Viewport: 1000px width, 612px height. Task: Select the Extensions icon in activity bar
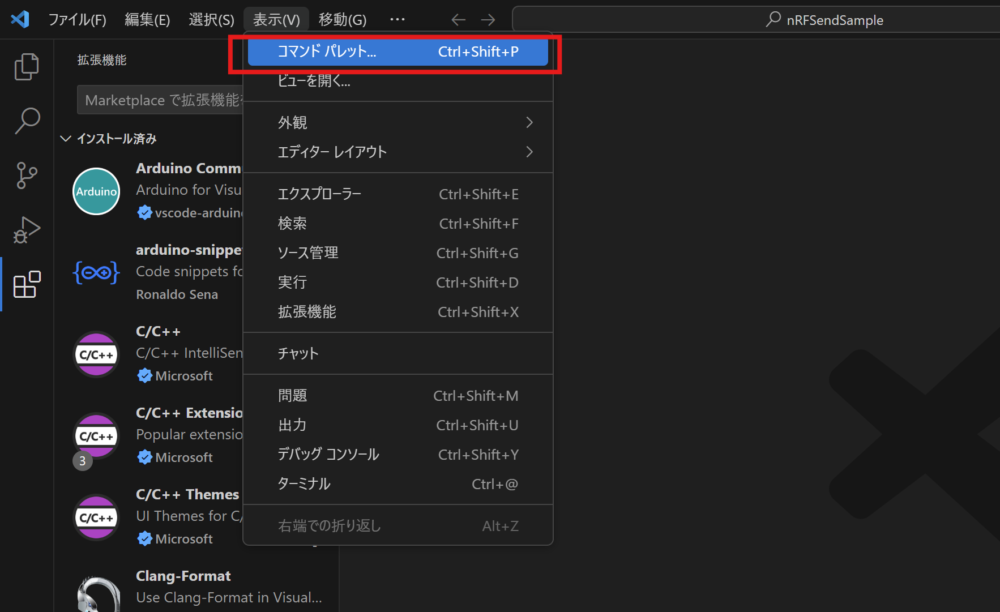[x=27, y=285]
